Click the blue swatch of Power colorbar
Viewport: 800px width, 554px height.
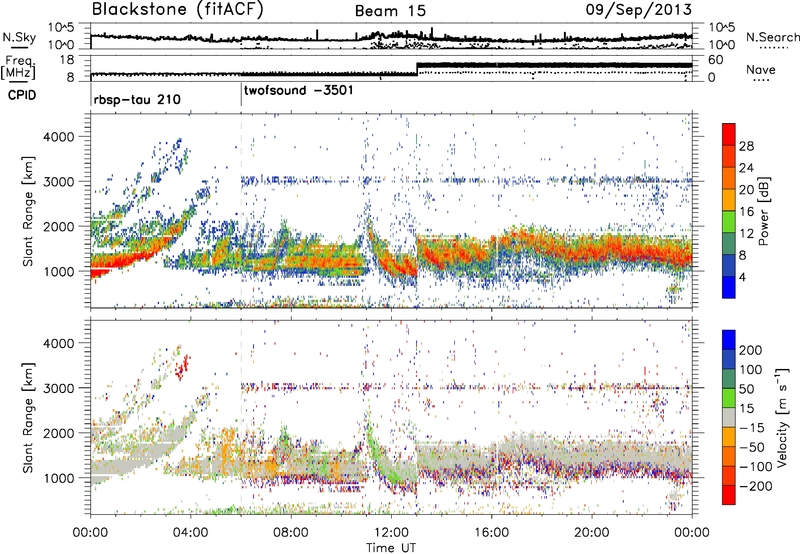coord(729,287)
